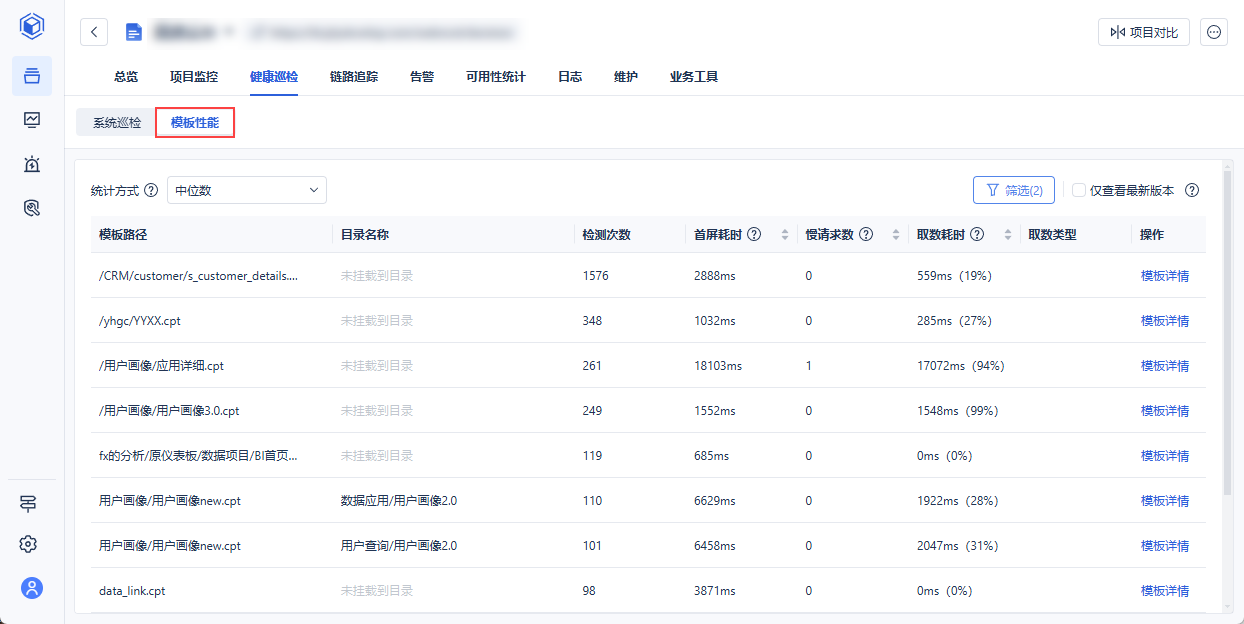Open 模板详情 for 应用详细.cpt row
This screenshot has height=624, width=1244.
tap(1165, 366)
